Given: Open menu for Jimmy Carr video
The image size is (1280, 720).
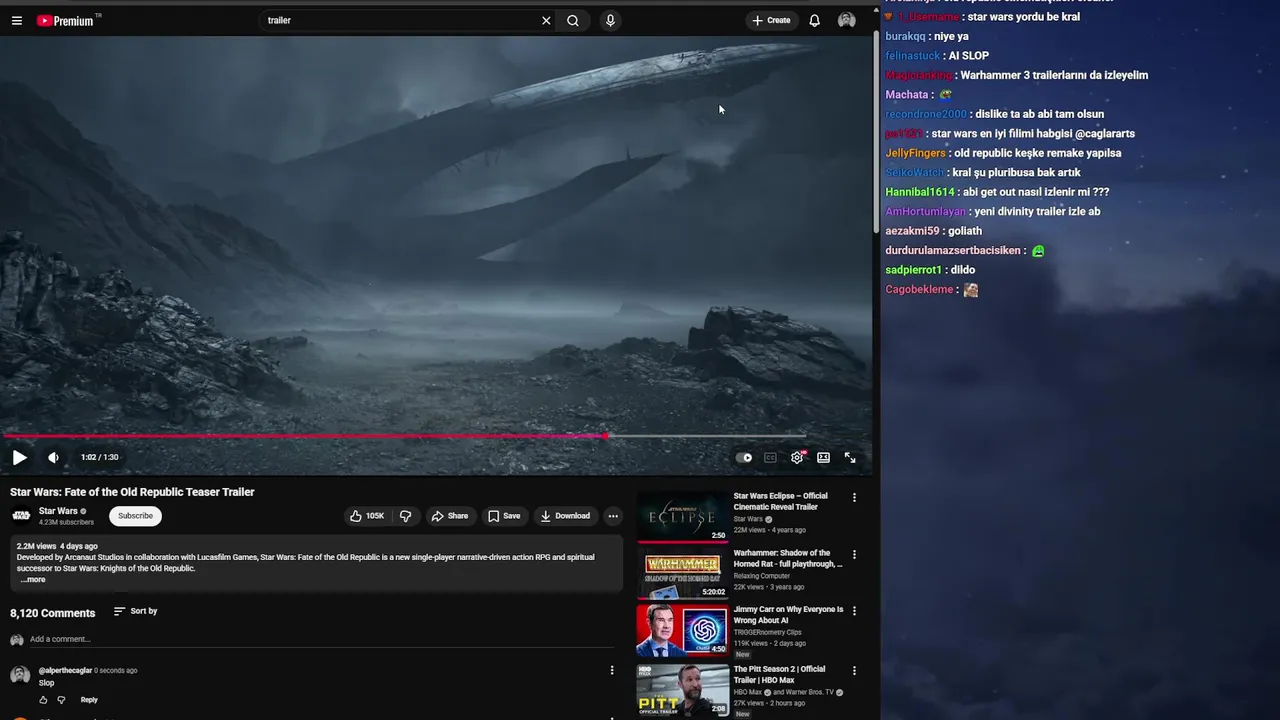Looking at the screenshot, I should (854, 611).
